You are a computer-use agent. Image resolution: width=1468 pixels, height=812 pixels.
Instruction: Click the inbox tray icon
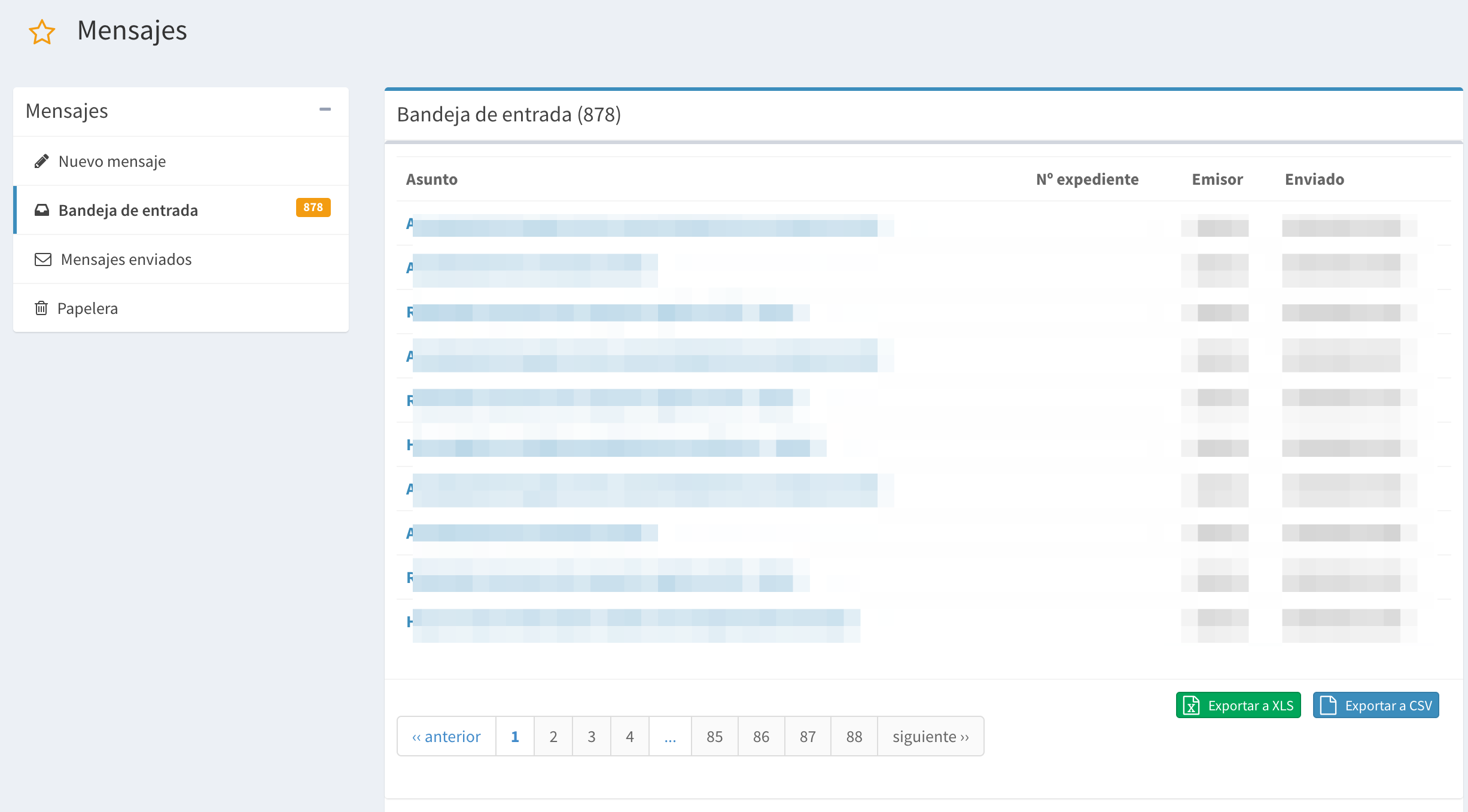(x=42, y=210)
